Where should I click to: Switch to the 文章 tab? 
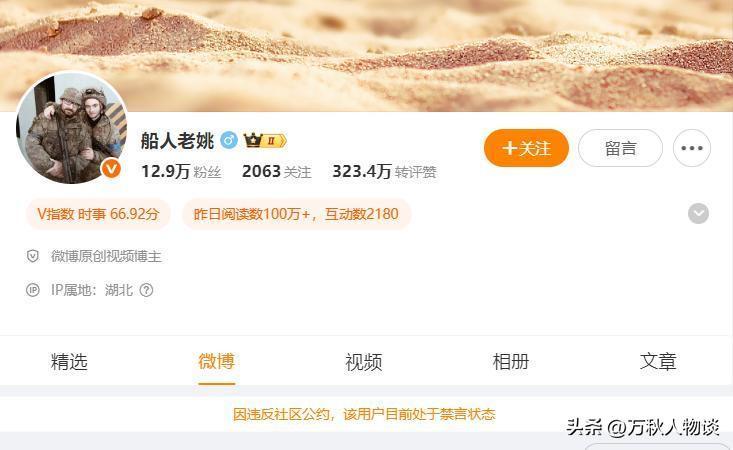[x=658, y=362]
